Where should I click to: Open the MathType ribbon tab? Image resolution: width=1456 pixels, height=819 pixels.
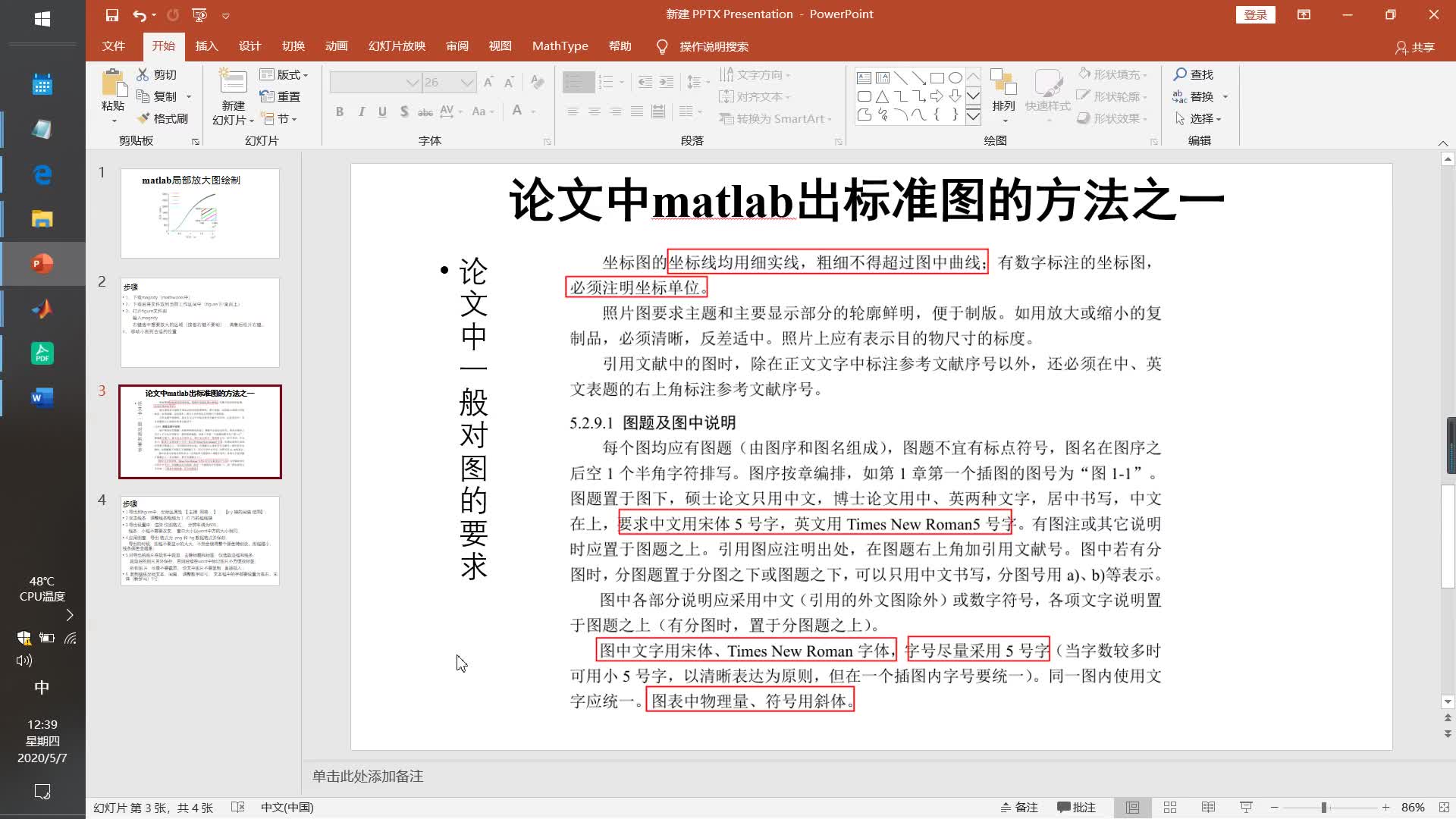click(560, 46)
